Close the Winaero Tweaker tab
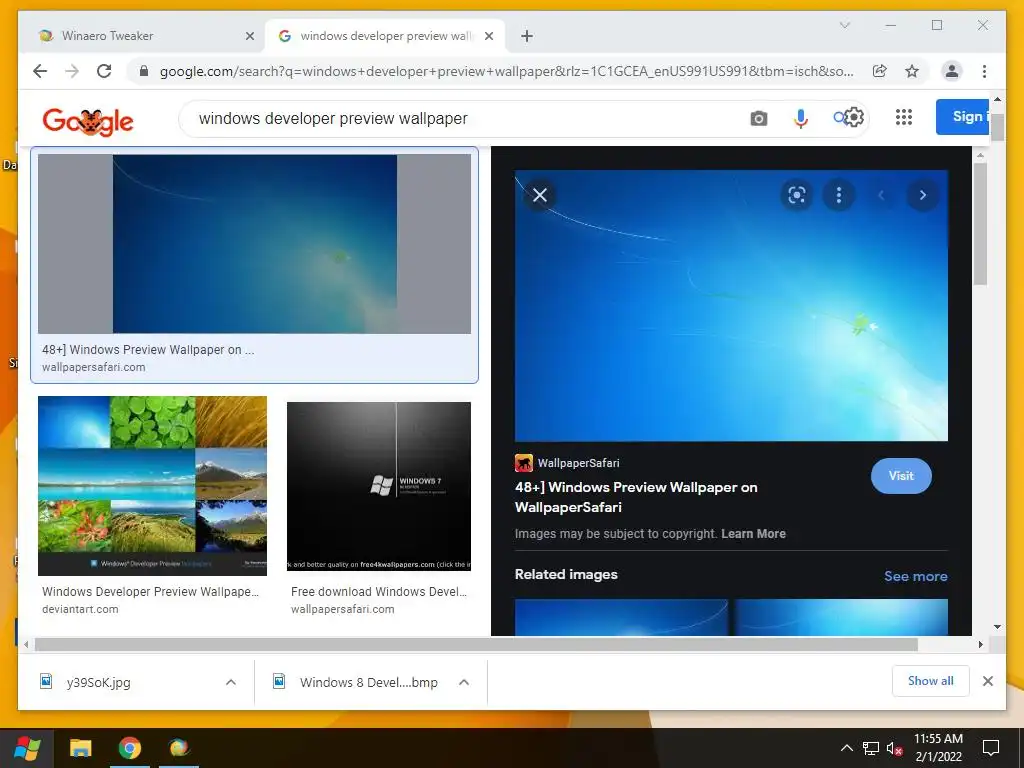Screen dimensions: 1024x768 point(249,36)
